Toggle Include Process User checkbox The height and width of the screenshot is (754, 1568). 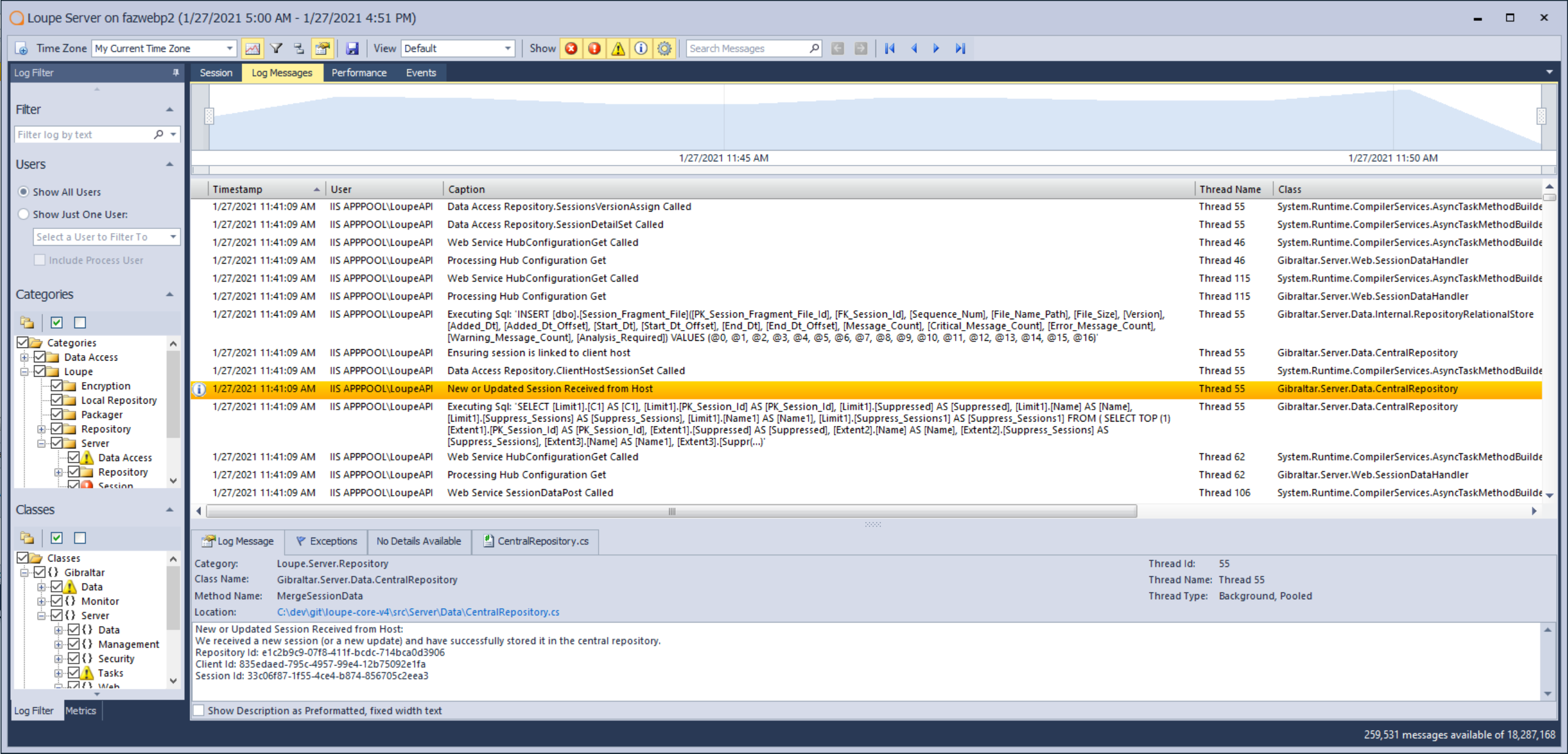tap(39, 261)
